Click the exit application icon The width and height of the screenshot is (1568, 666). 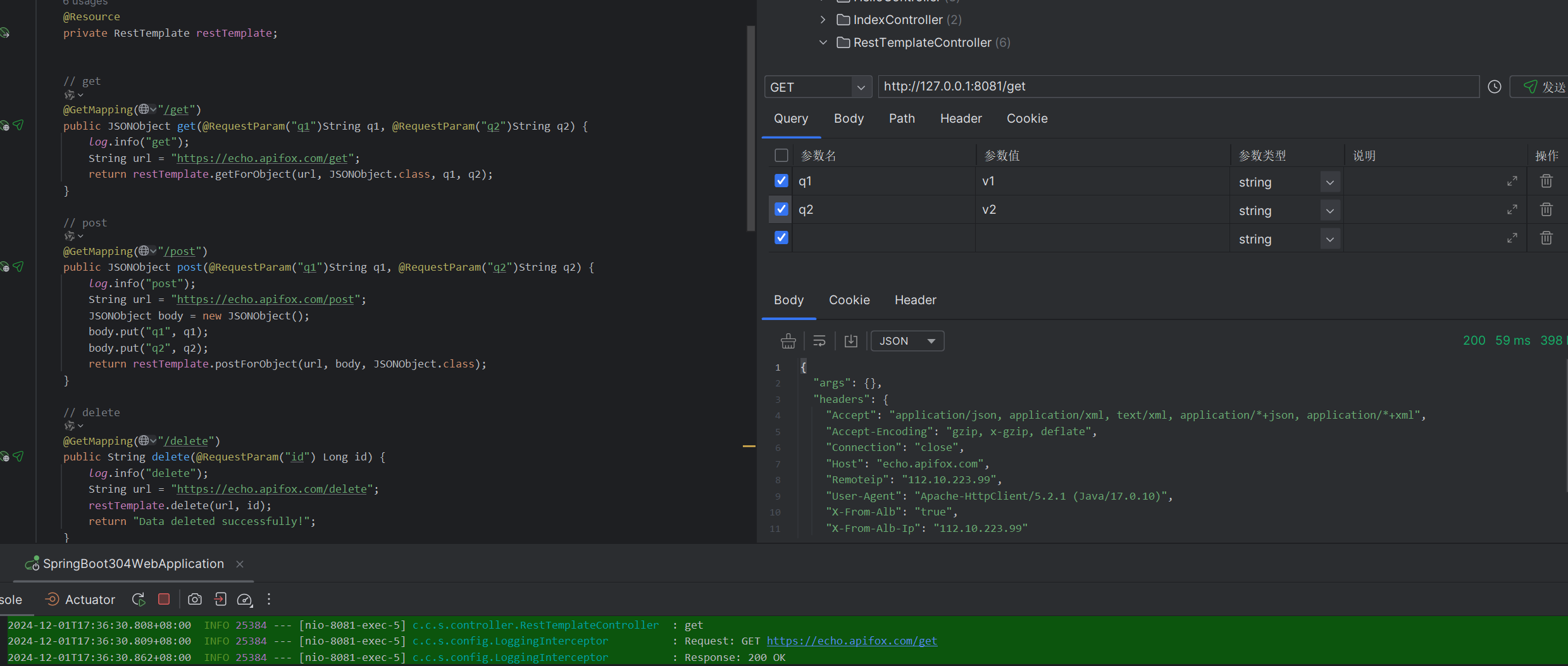pos(220,599)
